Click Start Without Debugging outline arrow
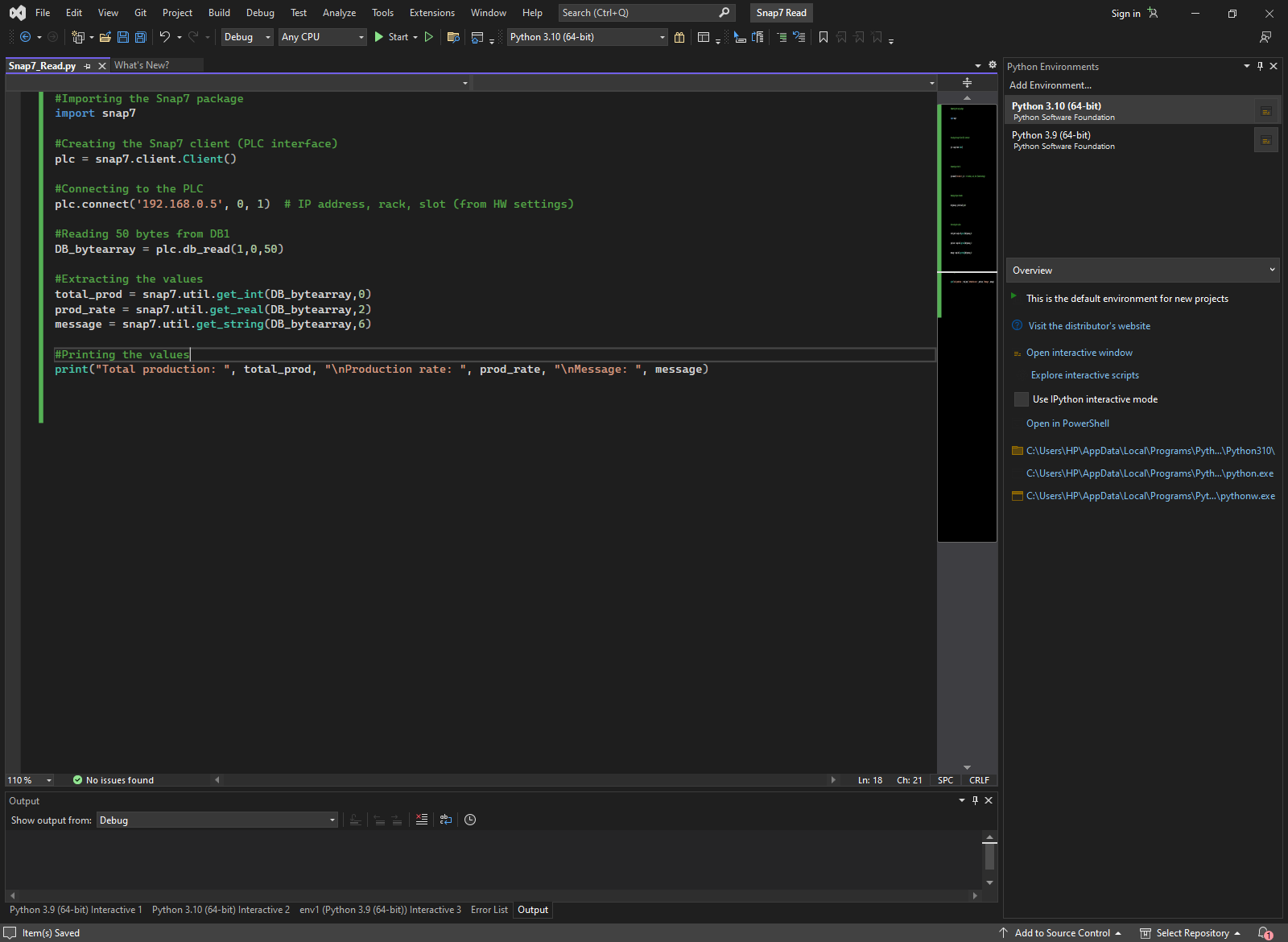Screen dimensions: 1288x942 tap(429, 37)
